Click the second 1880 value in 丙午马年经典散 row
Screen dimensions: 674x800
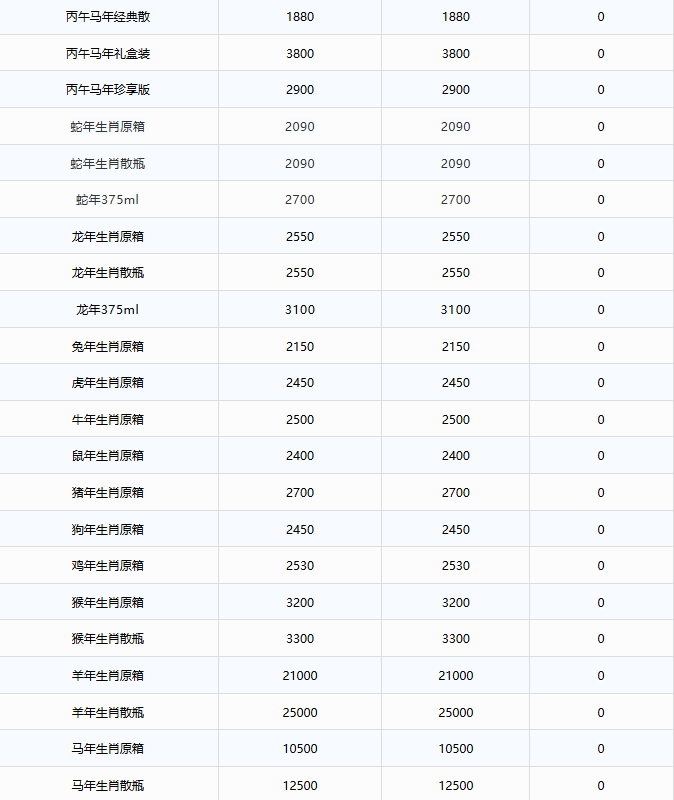[x=456, y=17]
